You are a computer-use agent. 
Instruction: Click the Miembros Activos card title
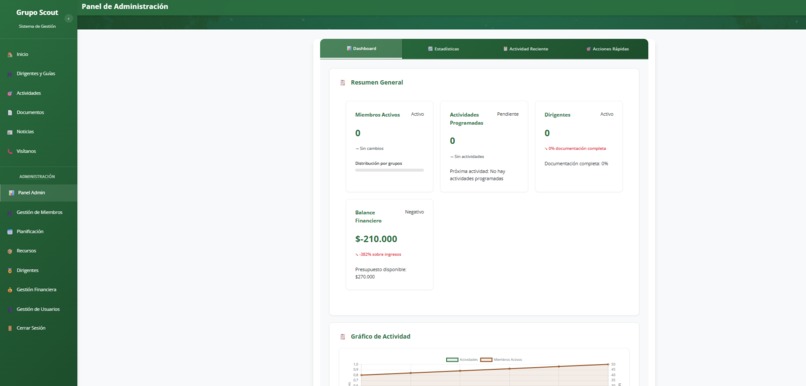[377, 115]
